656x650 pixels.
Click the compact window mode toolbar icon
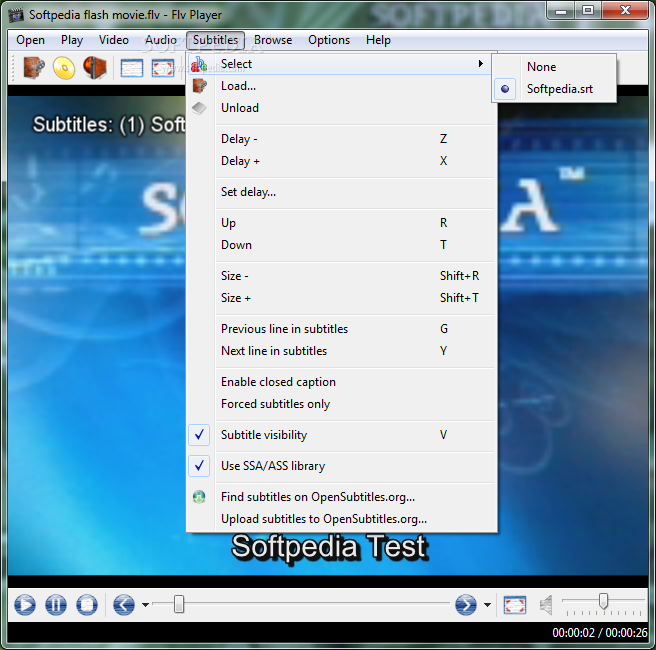tap(132, 68)
